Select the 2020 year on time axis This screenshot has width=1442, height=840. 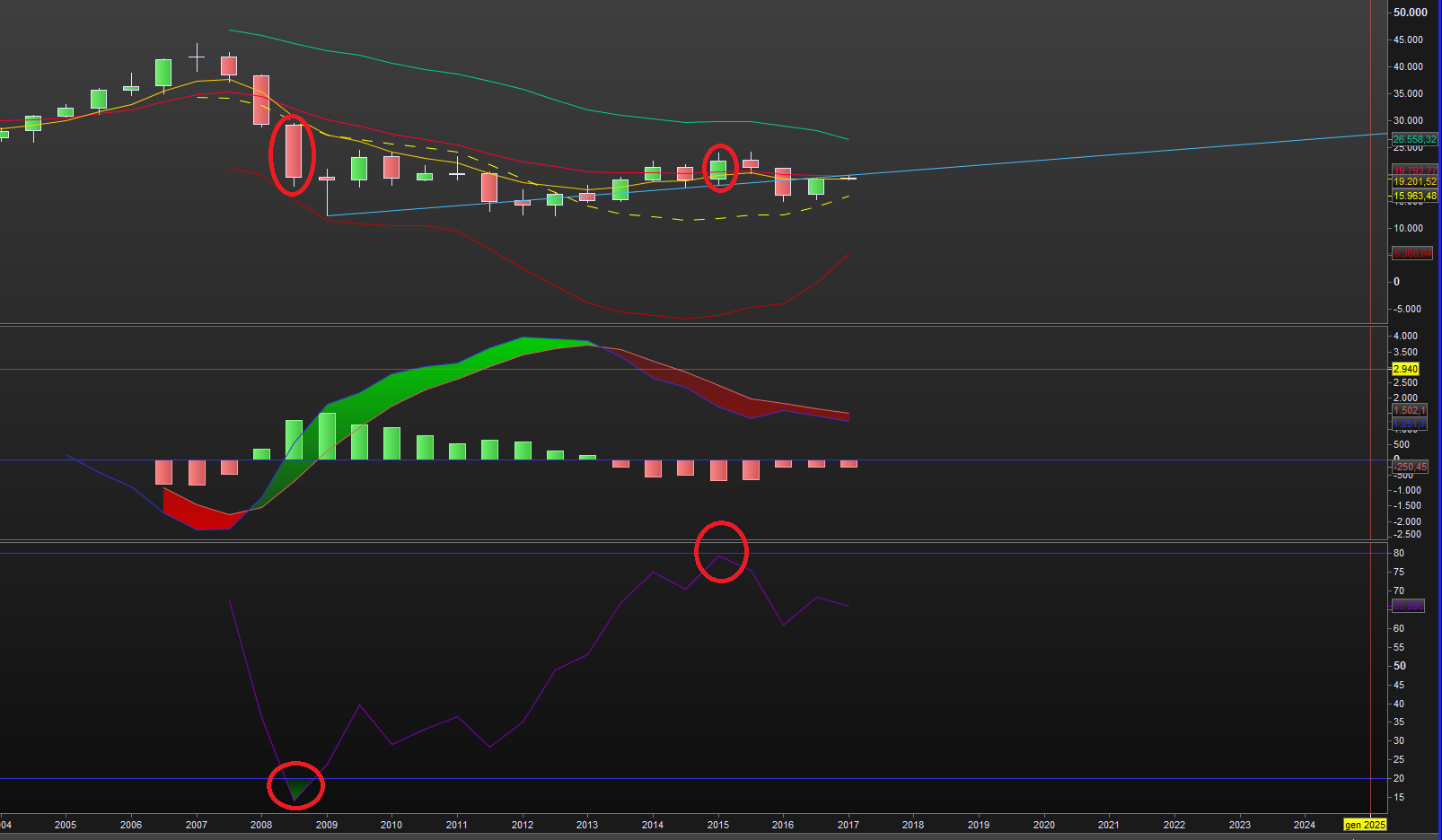(1043, 825)
